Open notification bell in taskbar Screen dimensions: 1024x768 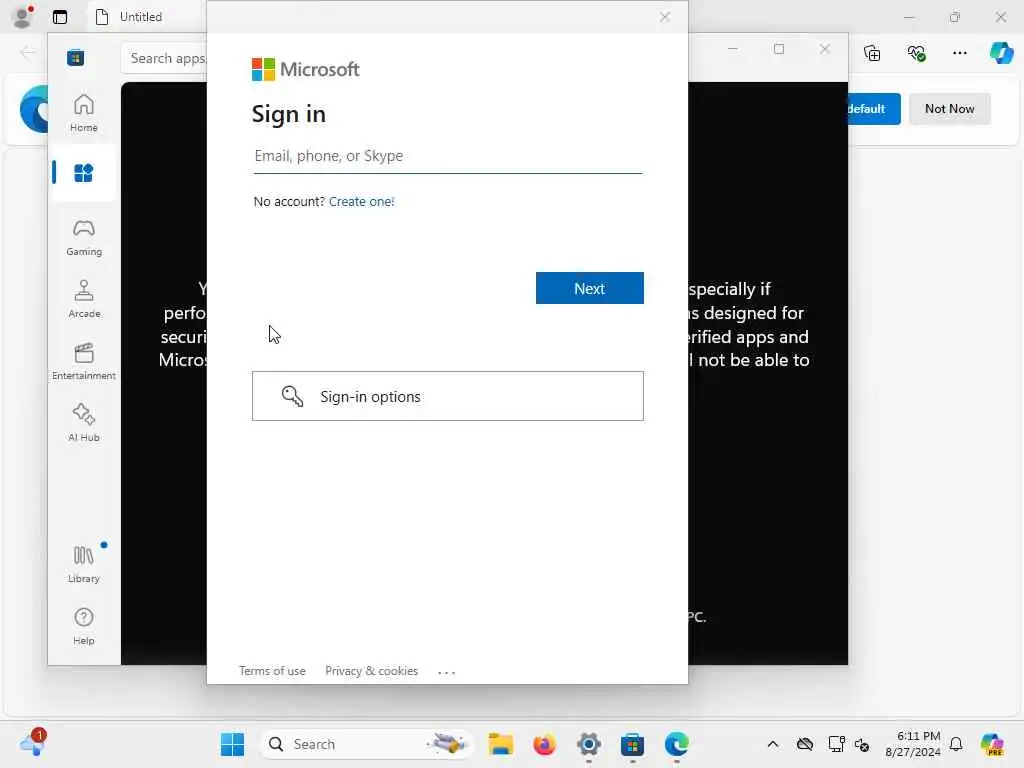tap(956, 744)
